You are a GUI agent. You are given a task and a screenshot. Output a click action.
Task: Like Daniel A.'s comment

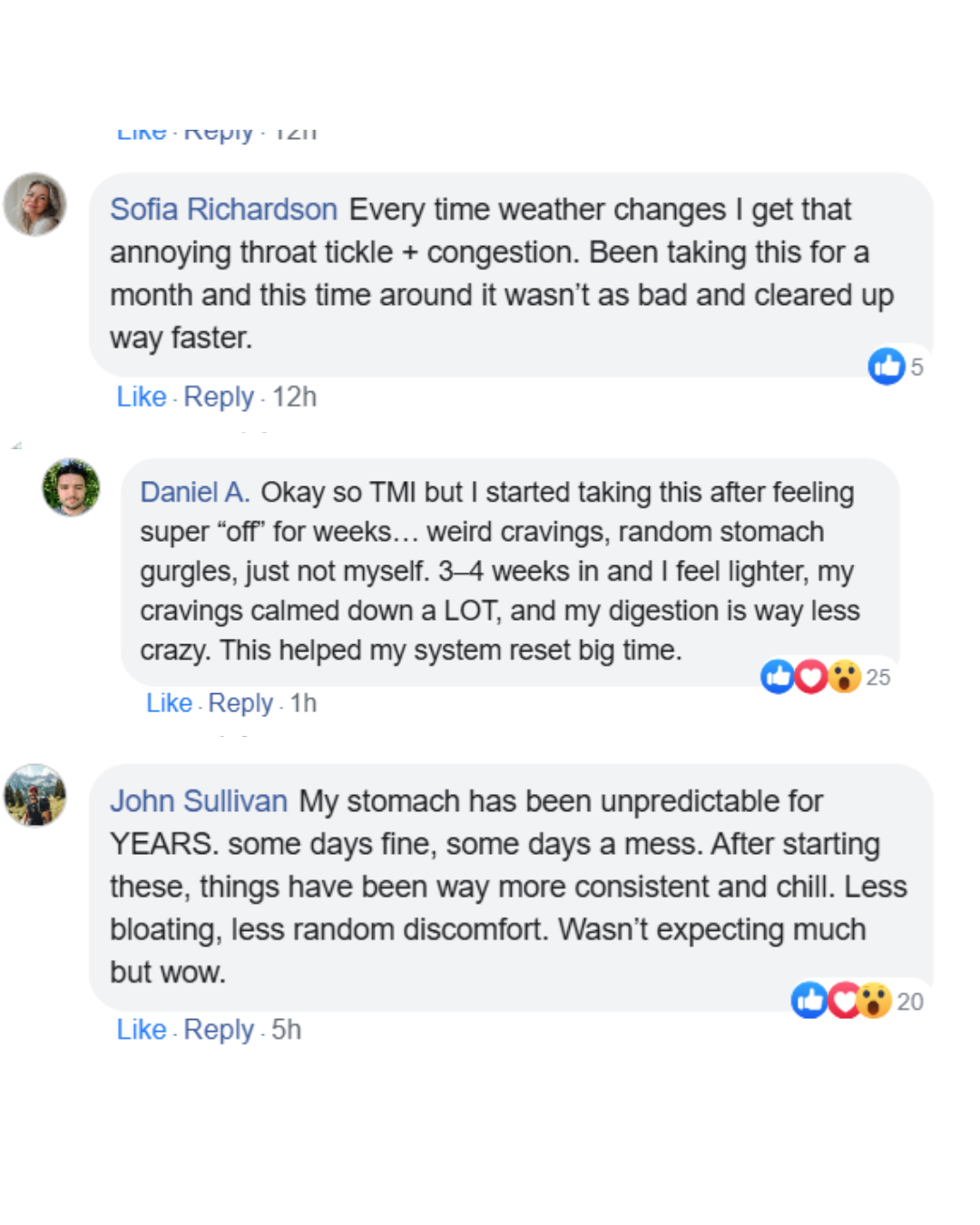pos(170,703)
